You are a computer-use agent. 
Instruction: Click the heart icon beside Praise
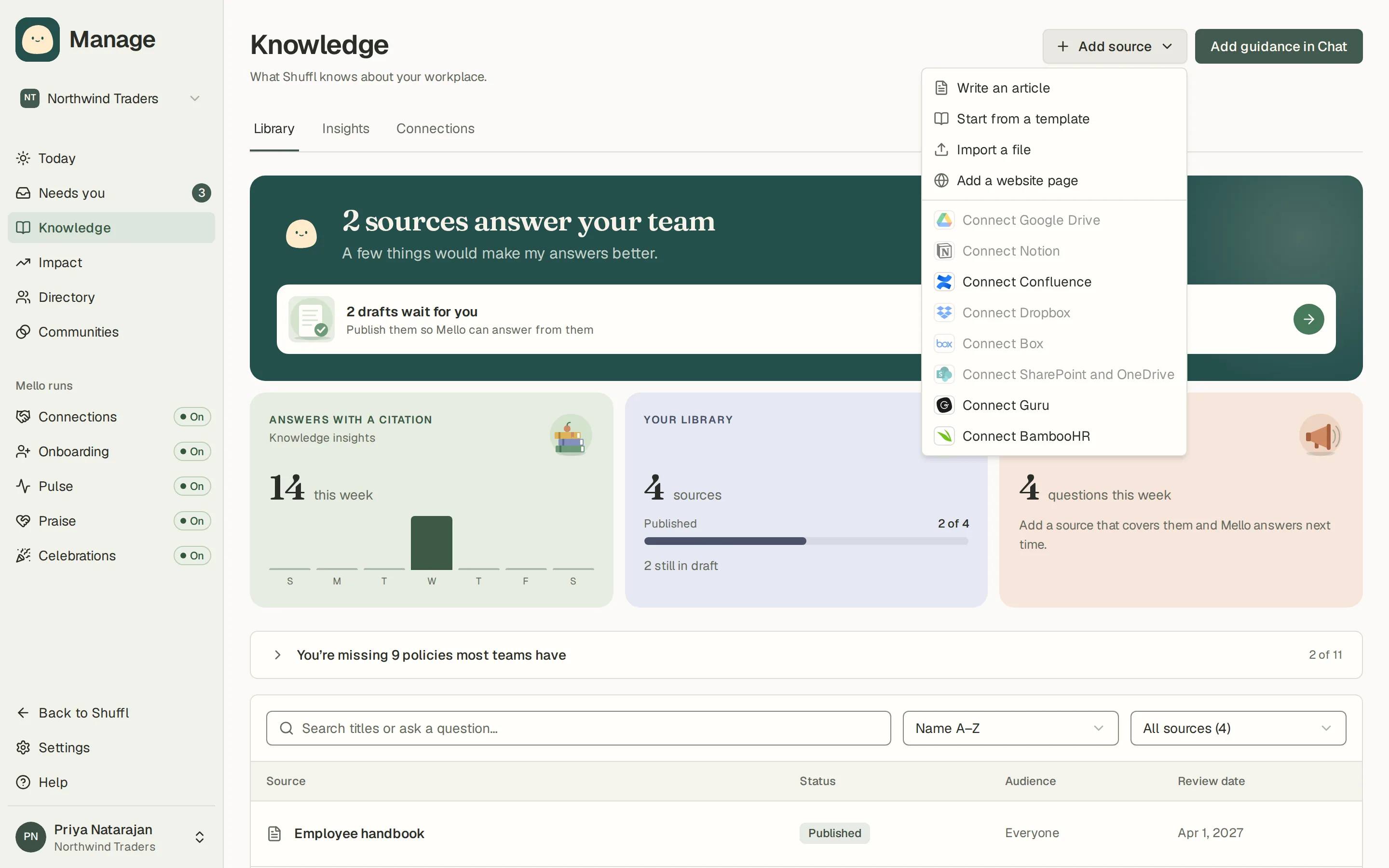pyautogui.click(x=23, y=521)
